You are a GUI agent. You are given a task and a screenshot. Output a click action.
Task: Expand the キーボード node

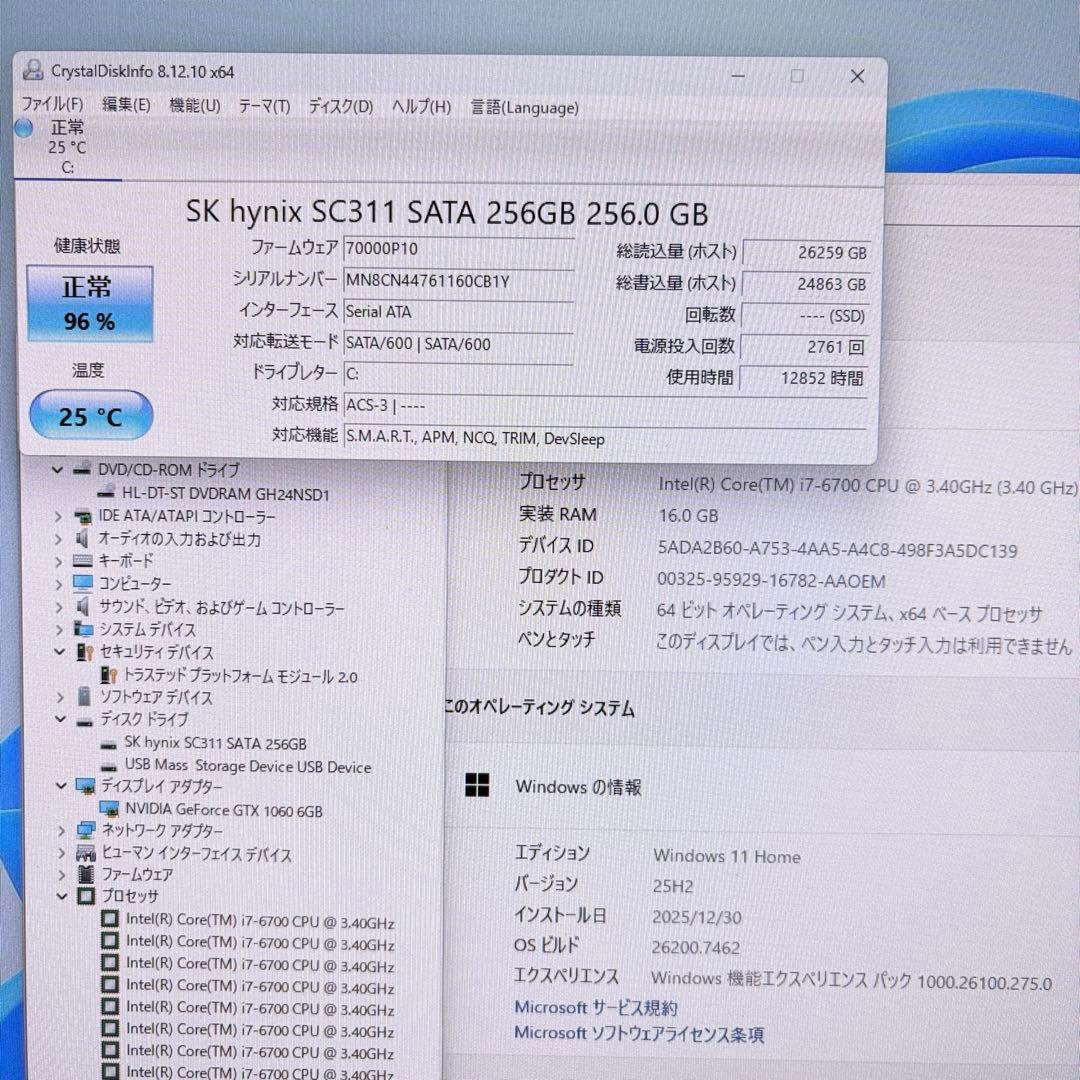click(x=59, y=561)
